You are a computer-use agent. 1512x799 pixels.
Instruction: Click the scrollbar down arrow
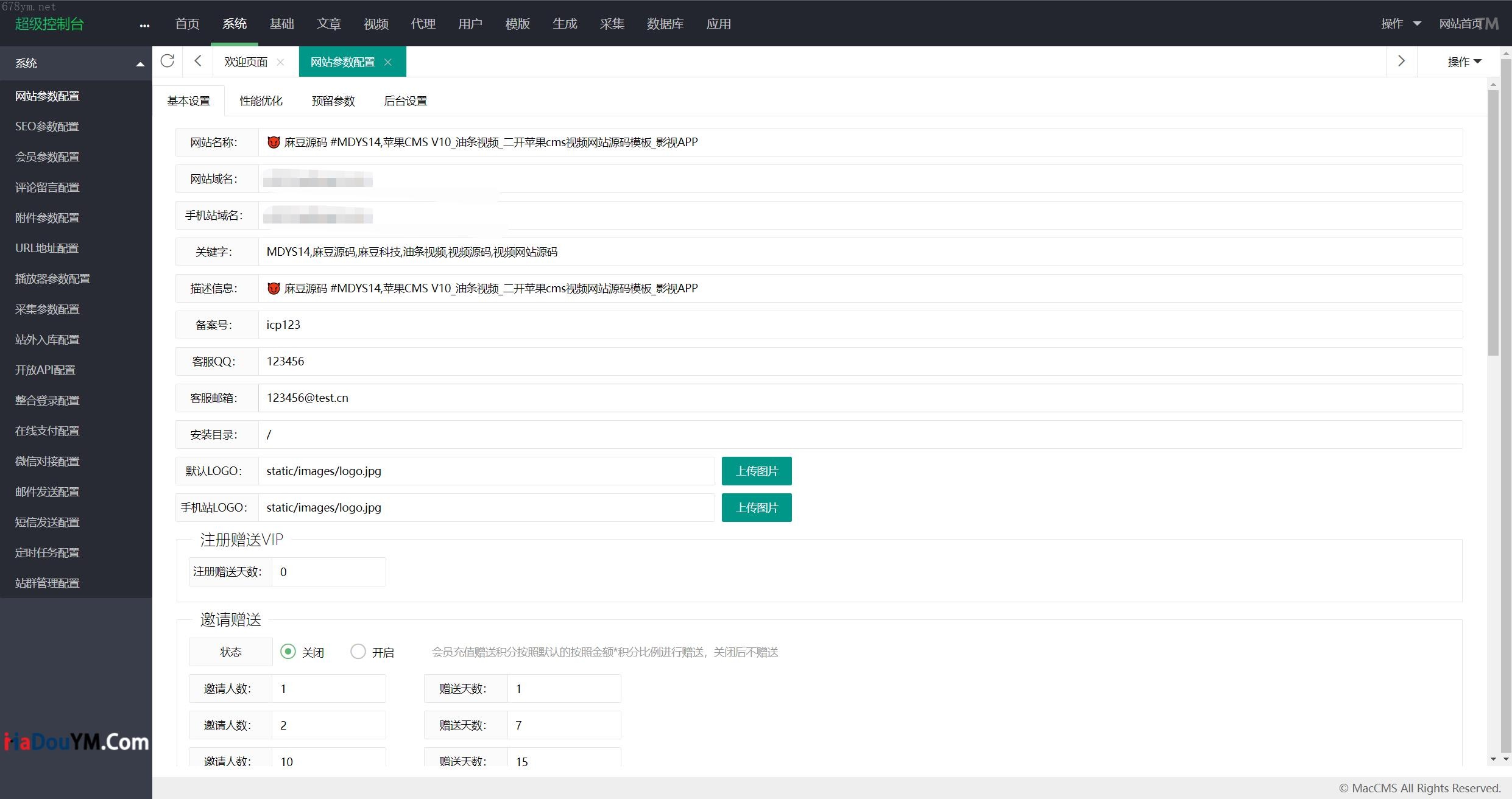coord(1493,759)
